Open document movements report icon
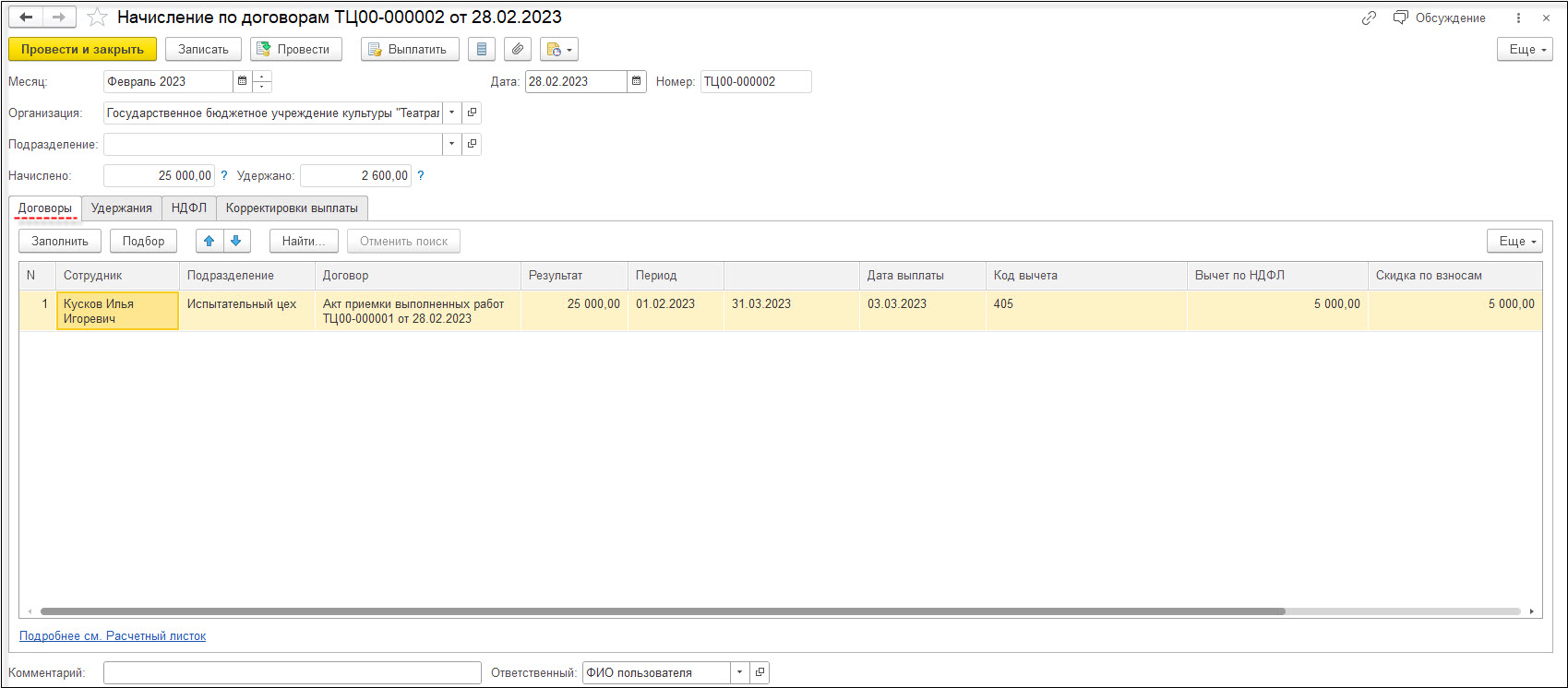 pyautogui.click(x=482, y=49)
